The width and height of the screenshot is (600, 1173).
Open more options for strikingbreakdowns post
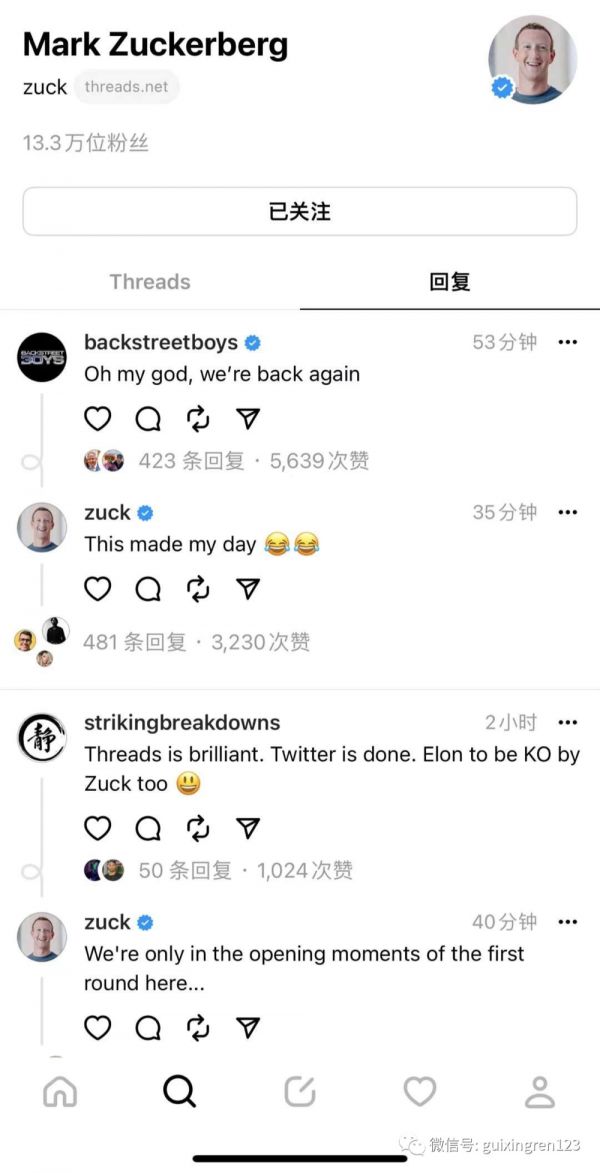click(568, 723)
